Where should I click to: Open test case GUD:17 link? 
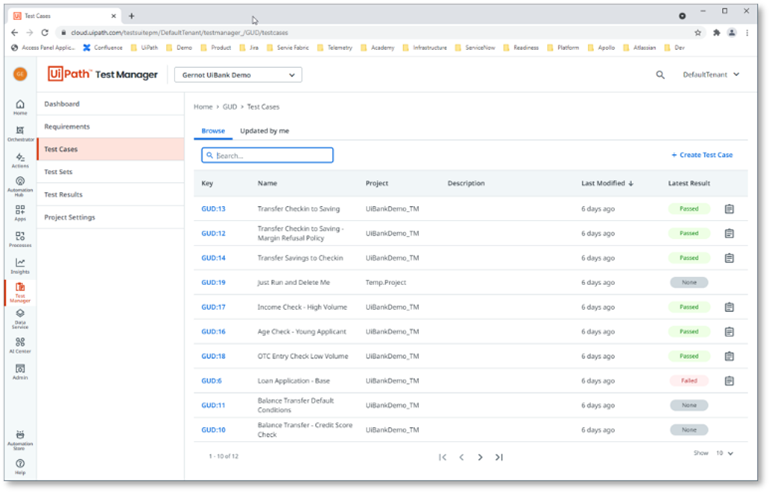tap(213, 307)
